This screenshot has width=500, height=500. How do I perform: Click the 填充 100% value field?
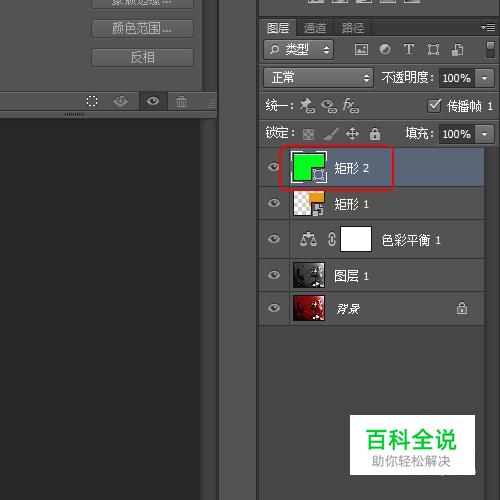click(x=456, y=134)
